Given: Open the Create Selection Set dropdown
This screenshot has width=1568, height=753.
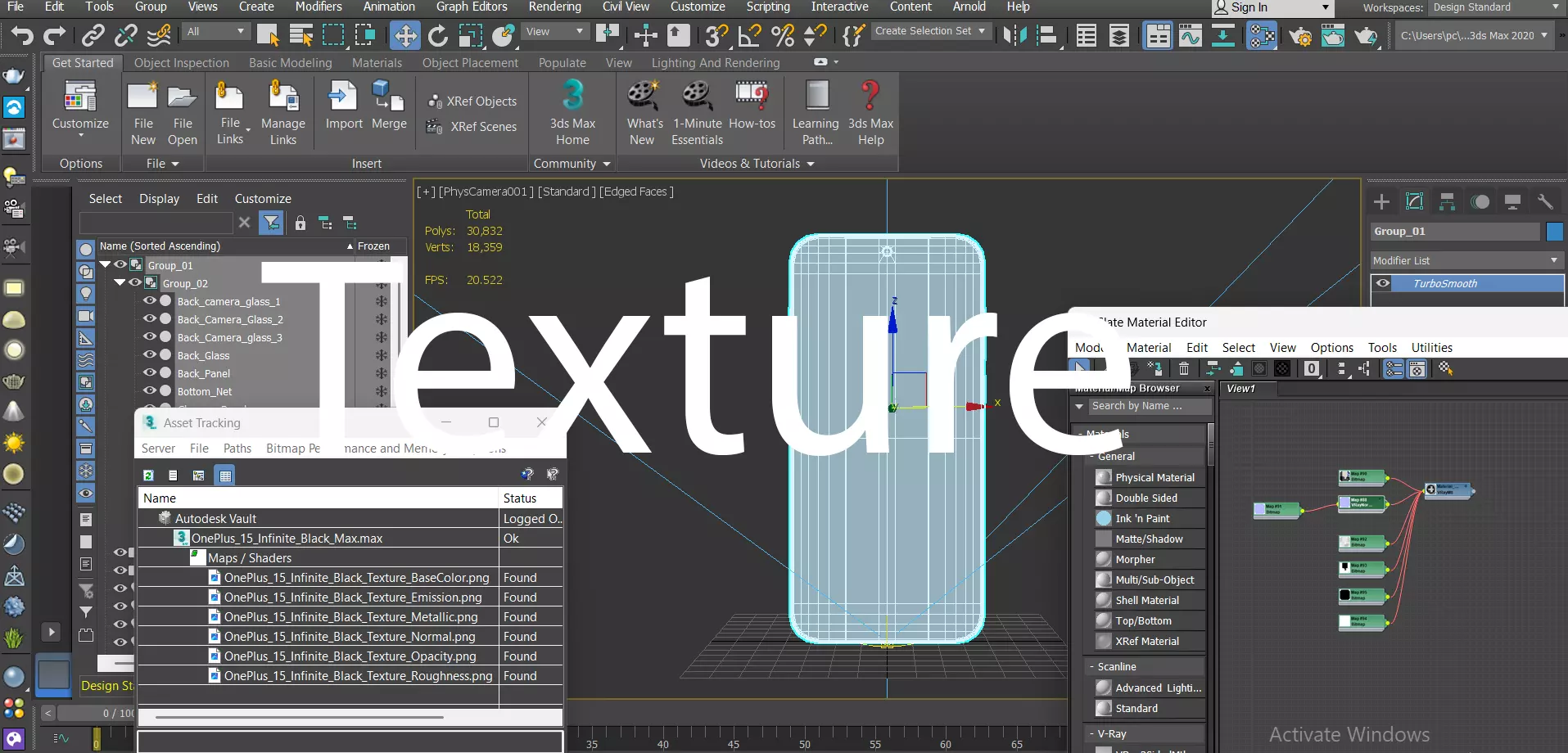Looking at the screenshot, I should coord(930,31).
